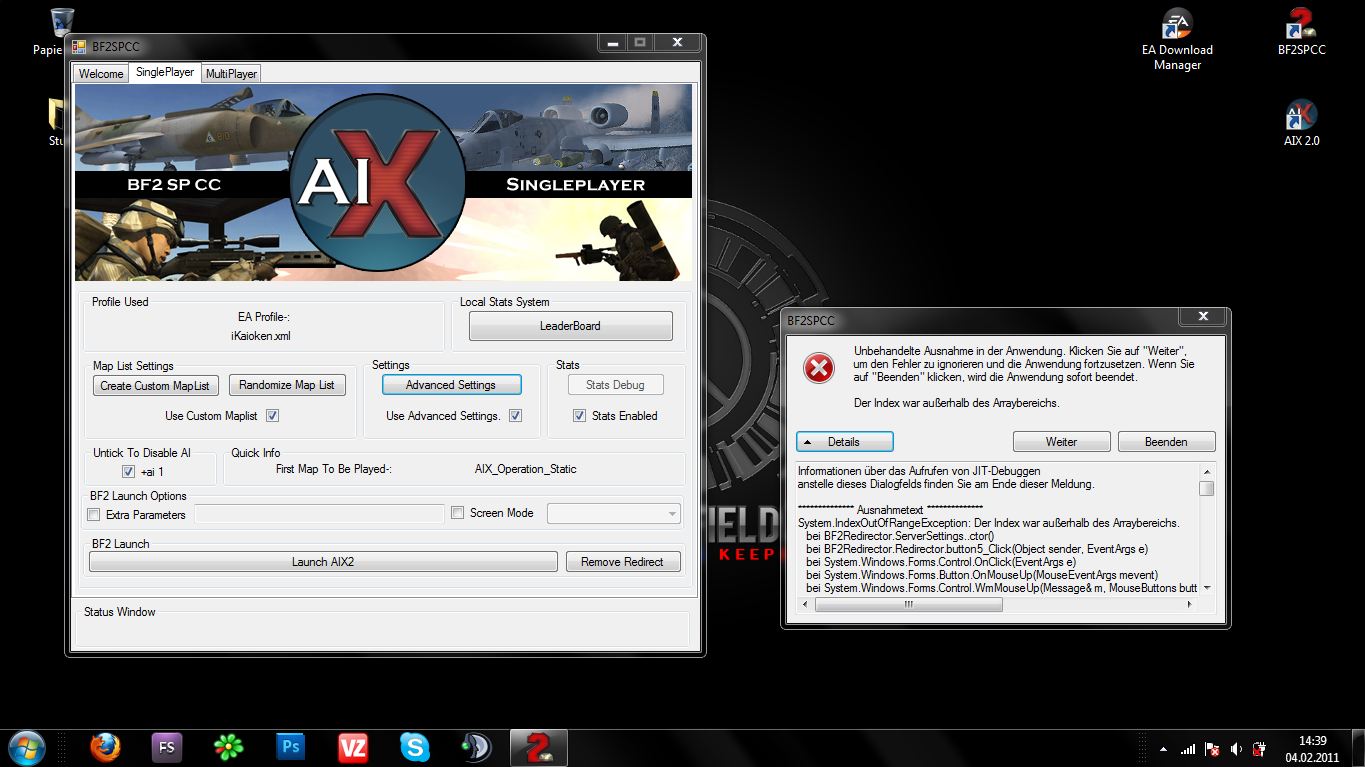Open EA Download Manager desktop shortcut

point(1177,41)
